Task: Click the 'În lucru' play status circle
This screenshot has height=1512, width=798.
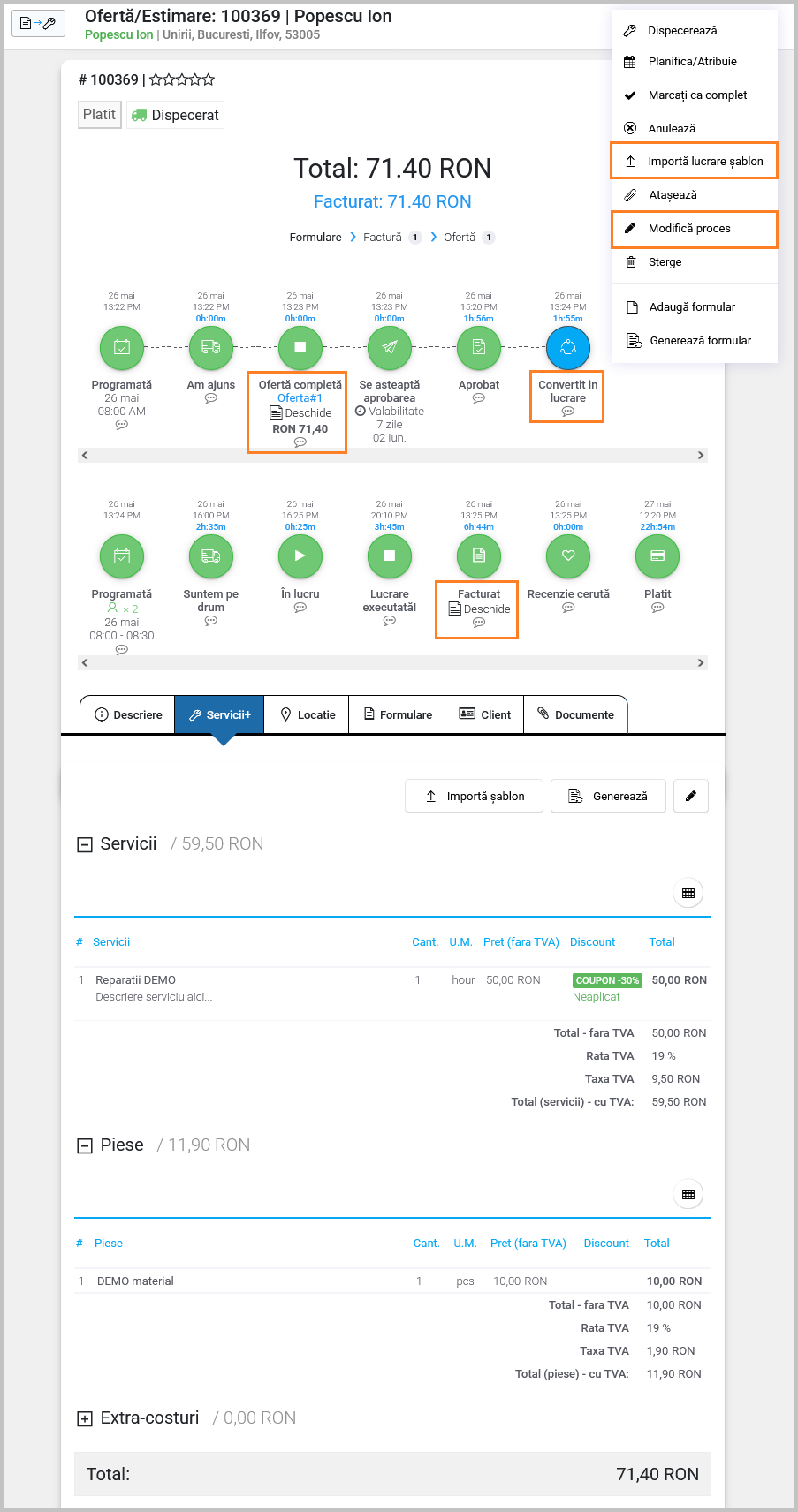Action: pyautogui.click(x=300, y=556)
